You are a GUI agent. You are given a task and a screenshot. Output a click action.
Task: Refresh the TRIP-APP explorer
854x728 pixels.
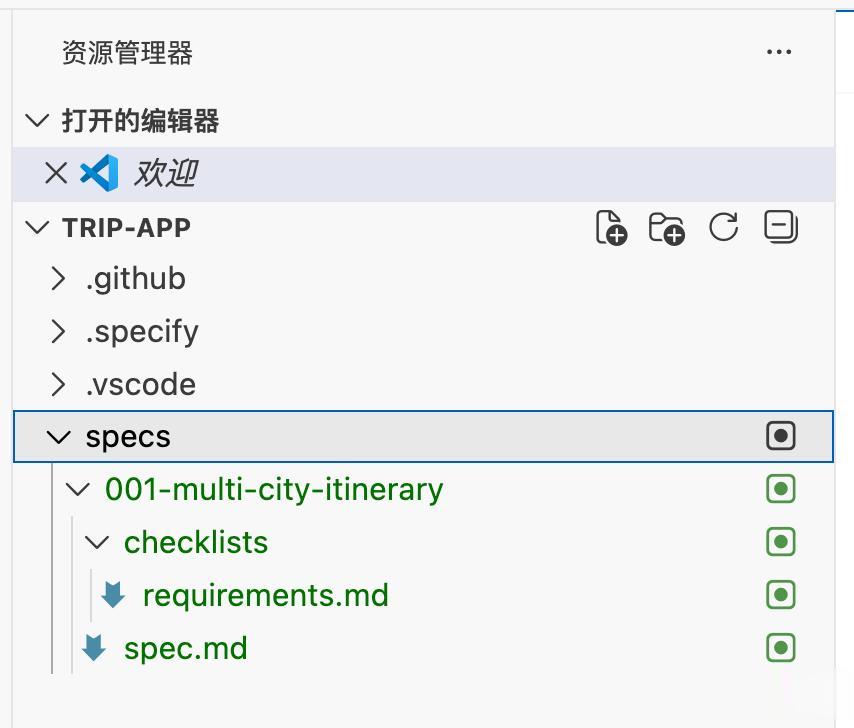coord(723,227)
